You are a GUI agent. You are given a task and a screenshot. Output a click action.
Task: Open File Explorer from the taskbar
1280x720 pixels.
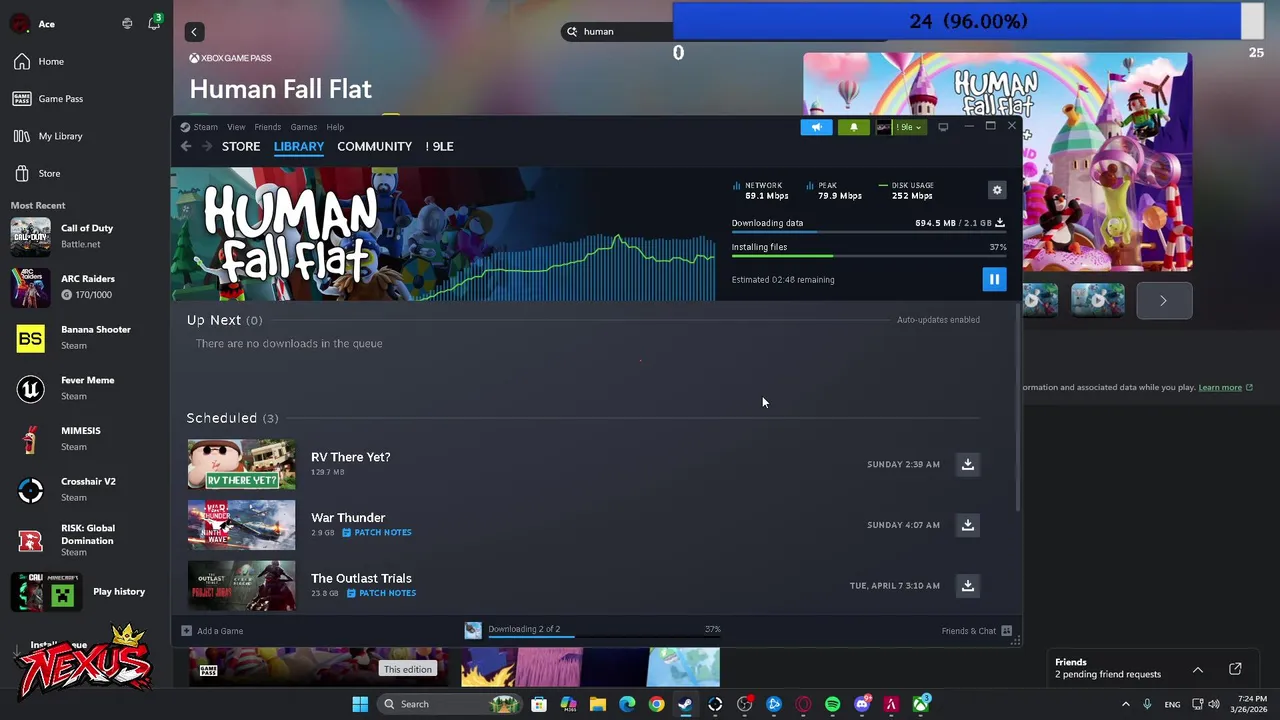point(597,704)
